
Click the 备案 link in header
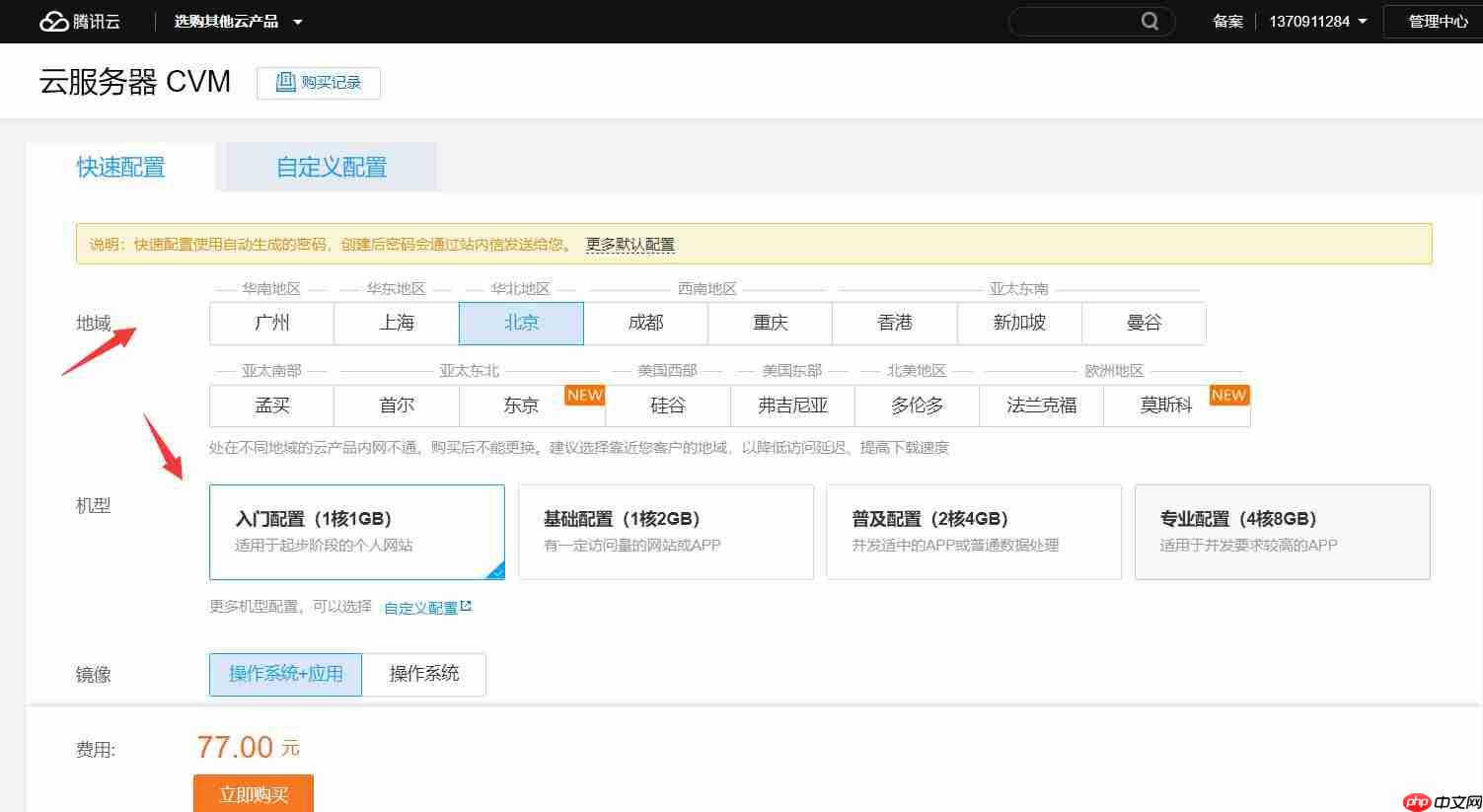tap(1227, 22)
